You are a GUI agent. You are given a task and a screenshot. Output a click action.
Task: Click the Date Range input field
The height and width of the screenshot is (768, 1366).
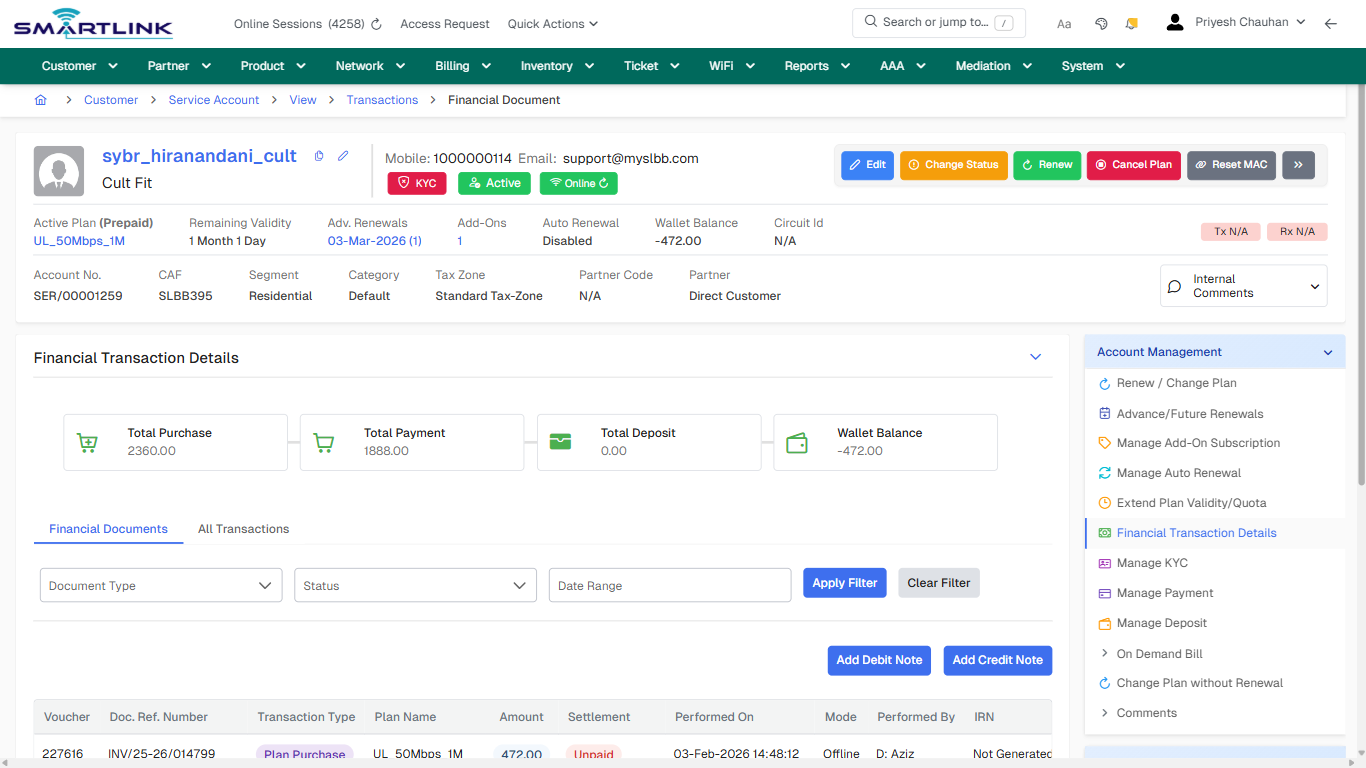[669, 584]
